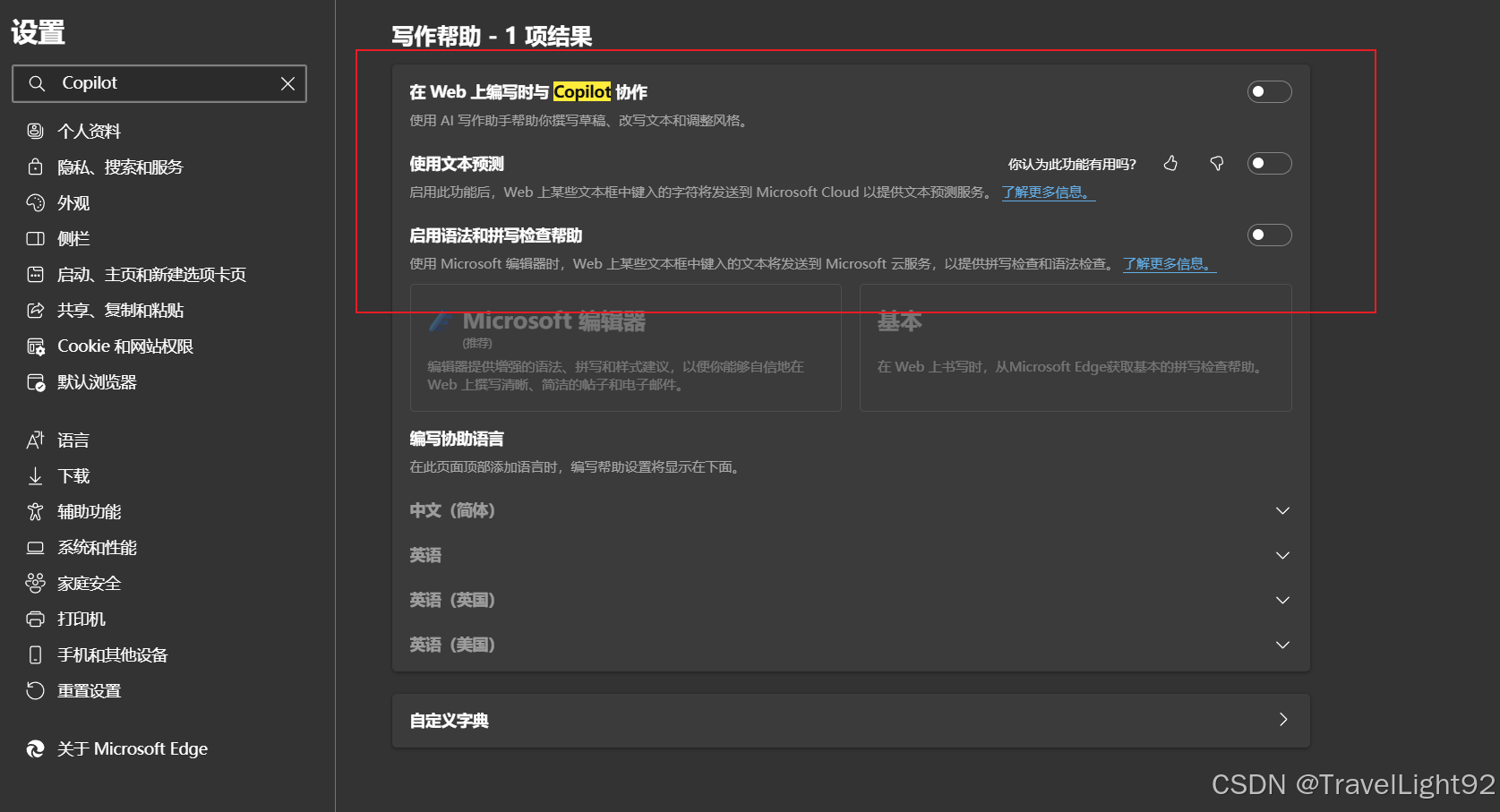Image resolution: width=1500 pixels, height=812 pixels.
Task: Click the Copilot settings search field
Action: [x=159, y=83]
